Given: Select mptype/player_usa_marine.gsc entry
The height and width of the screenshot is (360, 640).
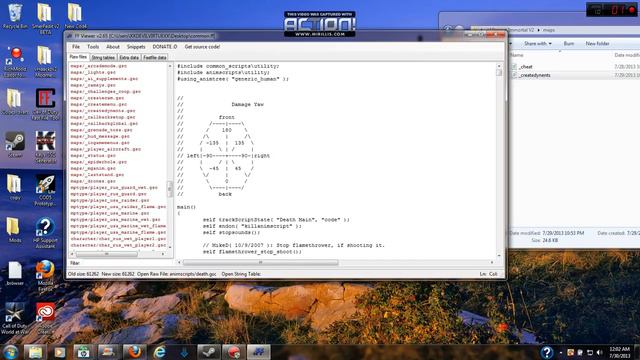Looking at the screenshot, I should point(109,213).
